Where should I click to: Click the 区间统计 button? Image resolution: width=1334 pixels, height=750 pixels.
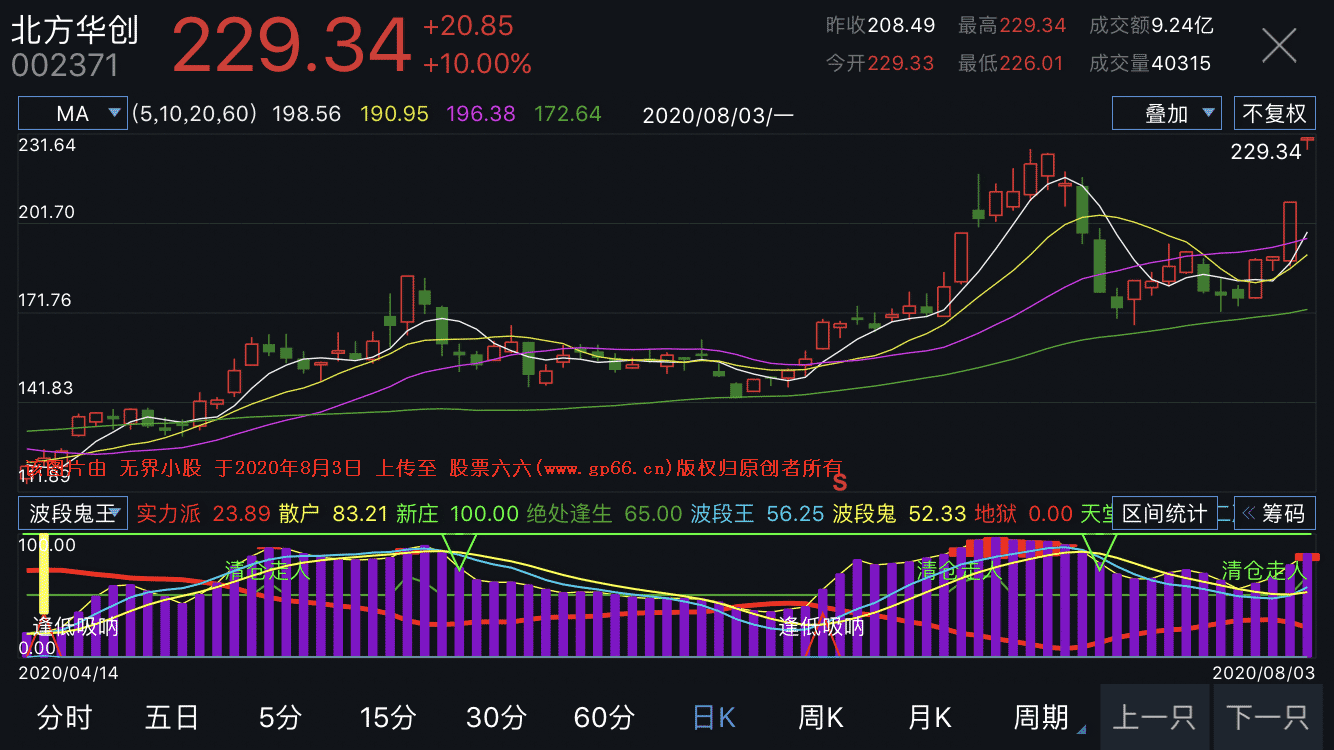[x=1164, y=514]
